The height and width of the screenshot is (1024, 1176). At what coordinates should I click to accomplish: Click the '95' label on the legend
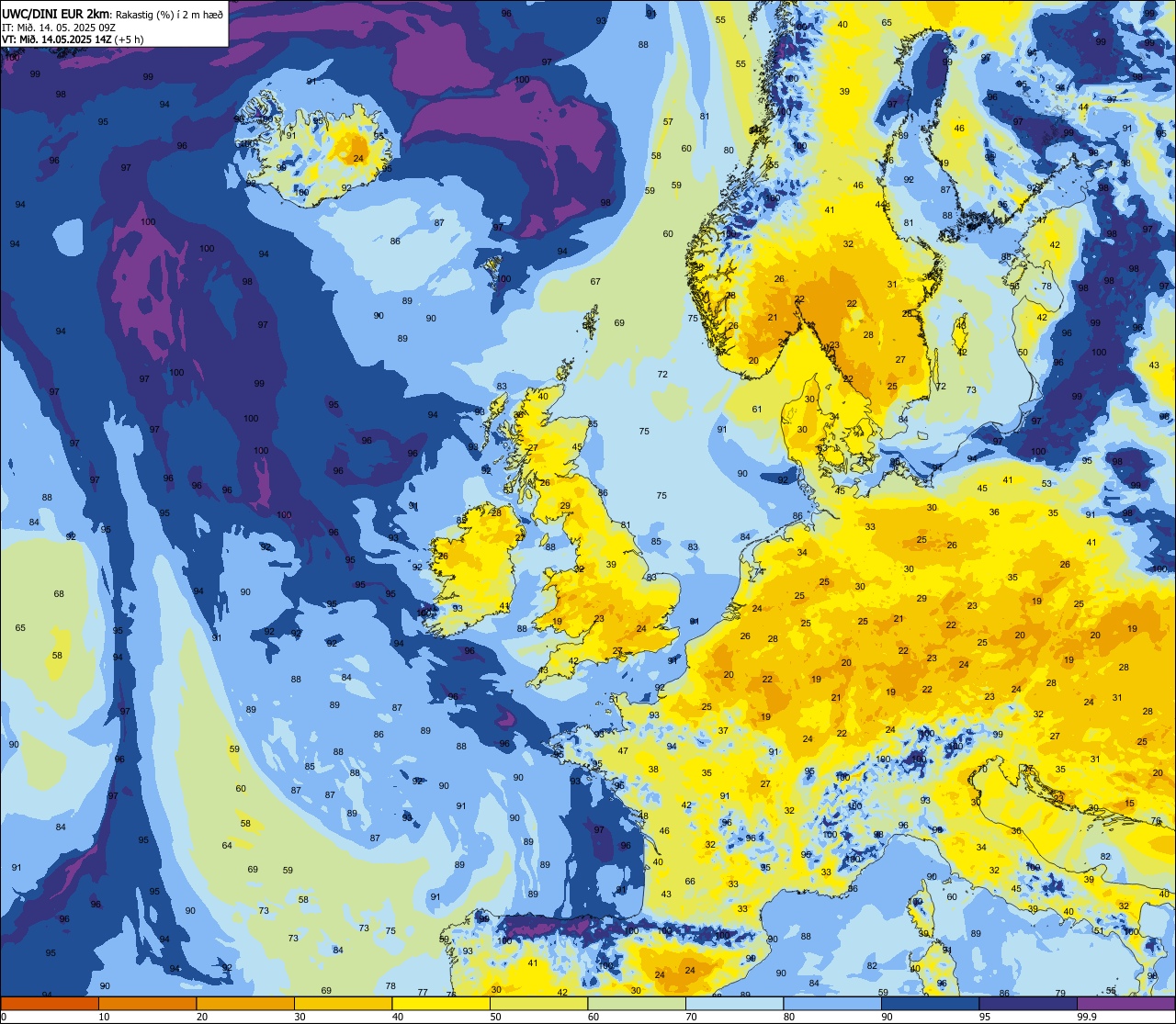click(x=985, y=1017)
